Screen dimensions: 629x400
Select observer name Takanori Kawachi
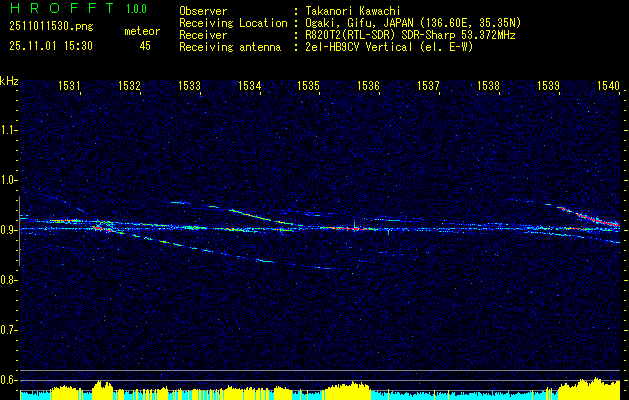tap(353, 11)
